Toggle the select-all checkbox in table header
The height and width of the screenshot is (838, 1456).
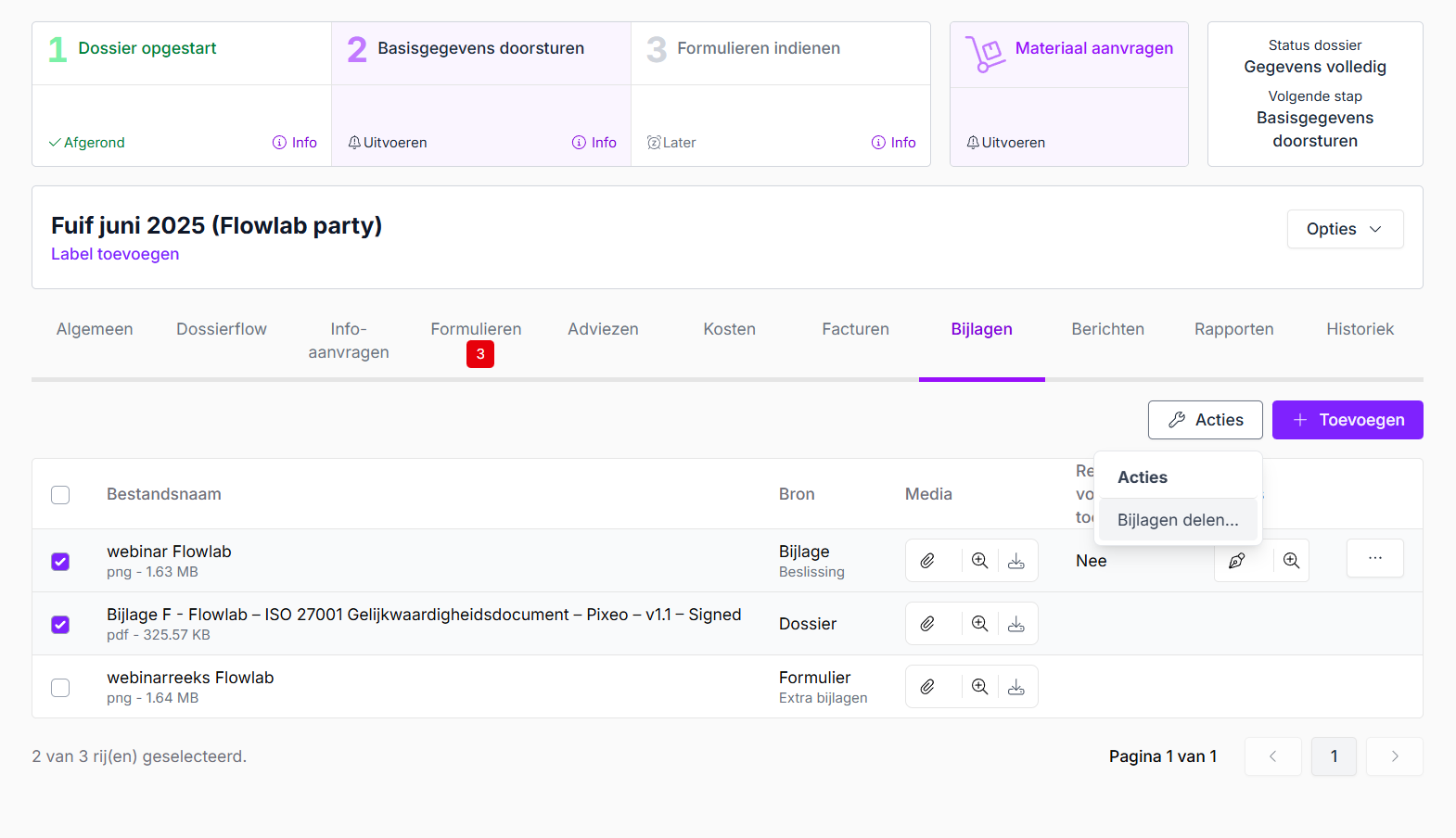click(x=60, y=495)
